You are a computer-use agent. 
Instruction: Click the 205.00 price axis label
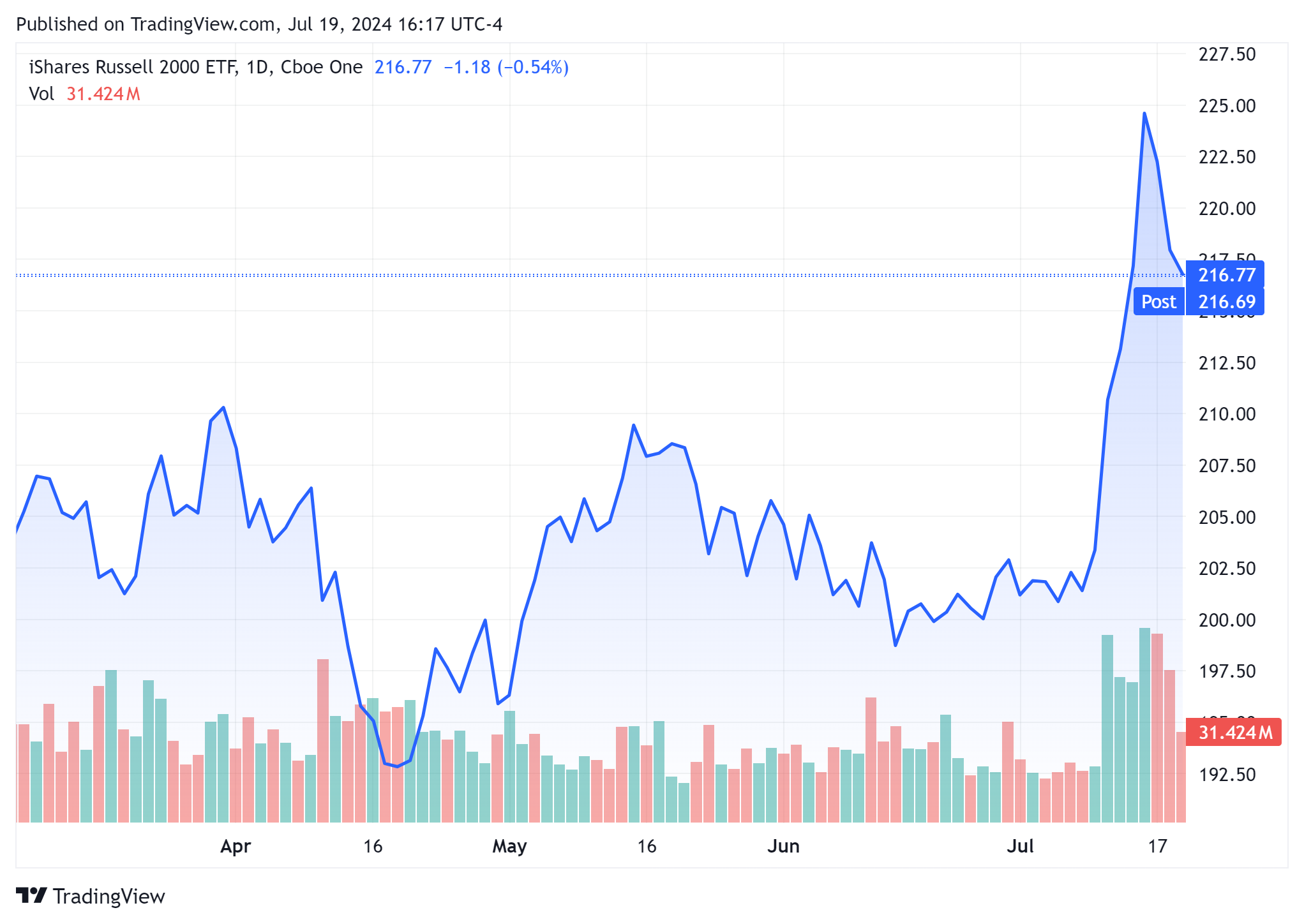1227,518
